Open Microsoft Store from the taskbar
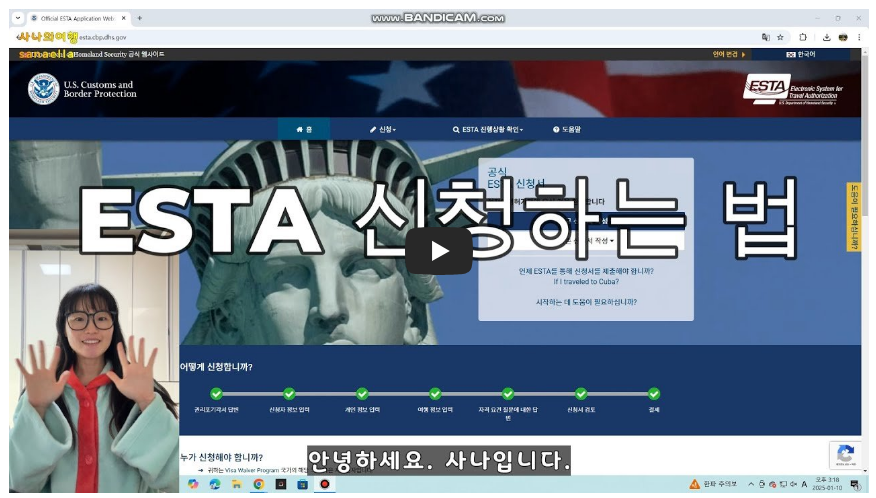 coord(302,484)
